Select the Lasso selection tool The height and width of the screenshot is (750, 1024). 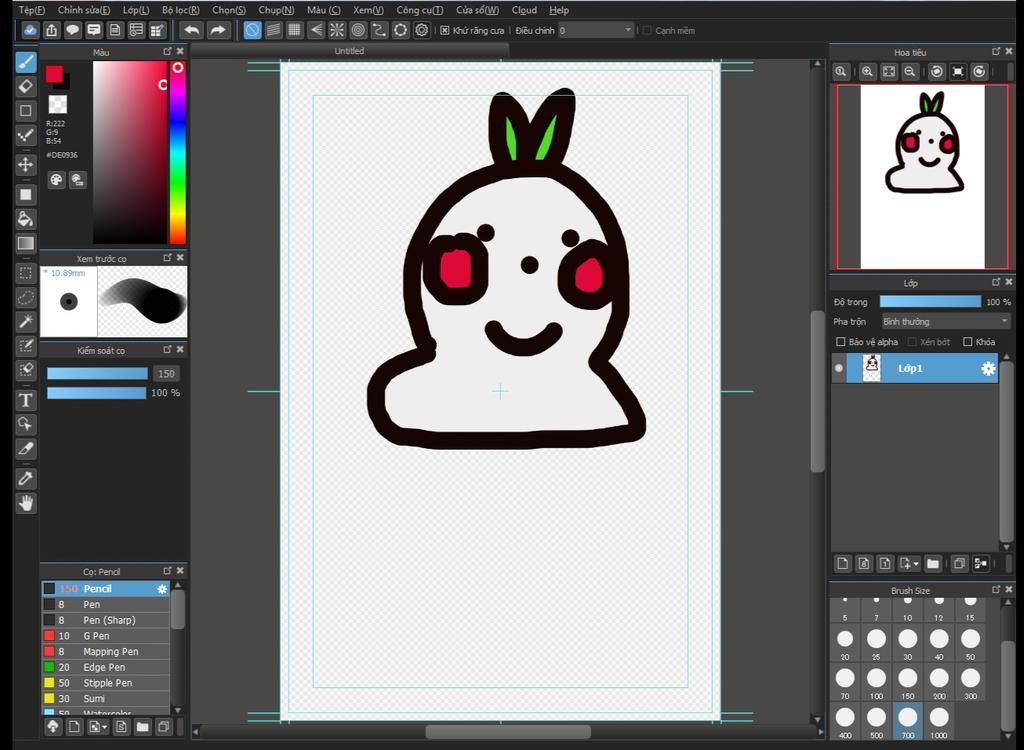25,297
